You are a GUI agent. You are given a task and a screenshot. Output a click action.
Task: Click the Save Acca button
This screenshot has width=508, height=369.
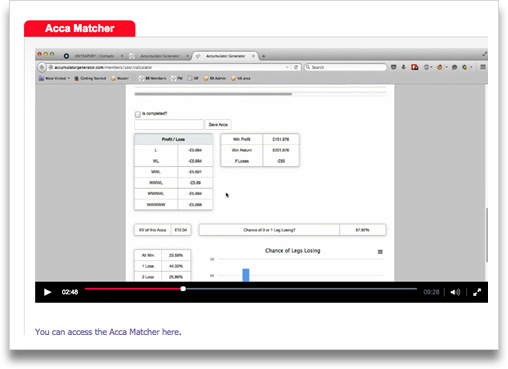[218, 124]
